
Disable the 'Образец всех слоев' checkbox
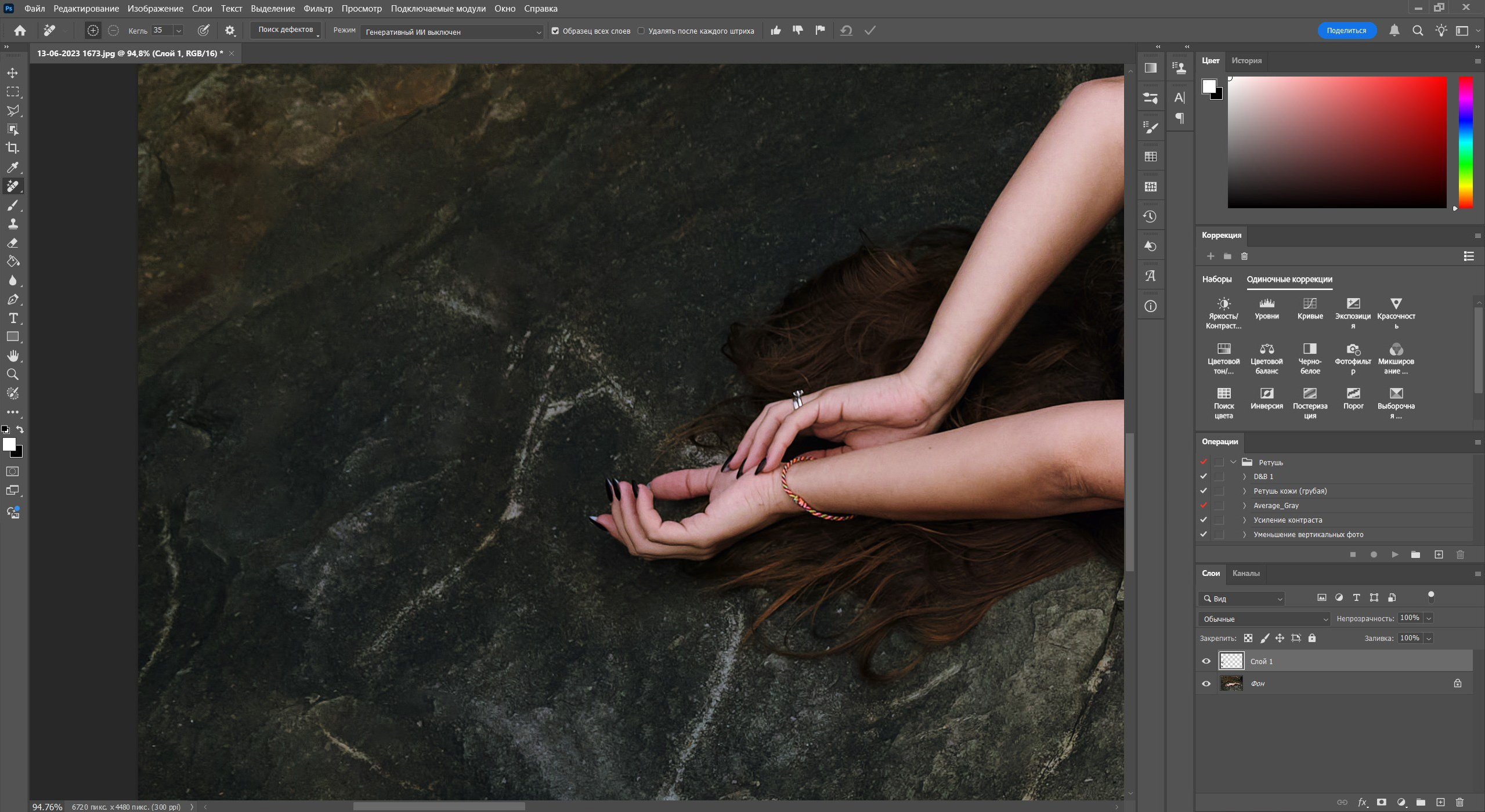click(x=556, y=31)
